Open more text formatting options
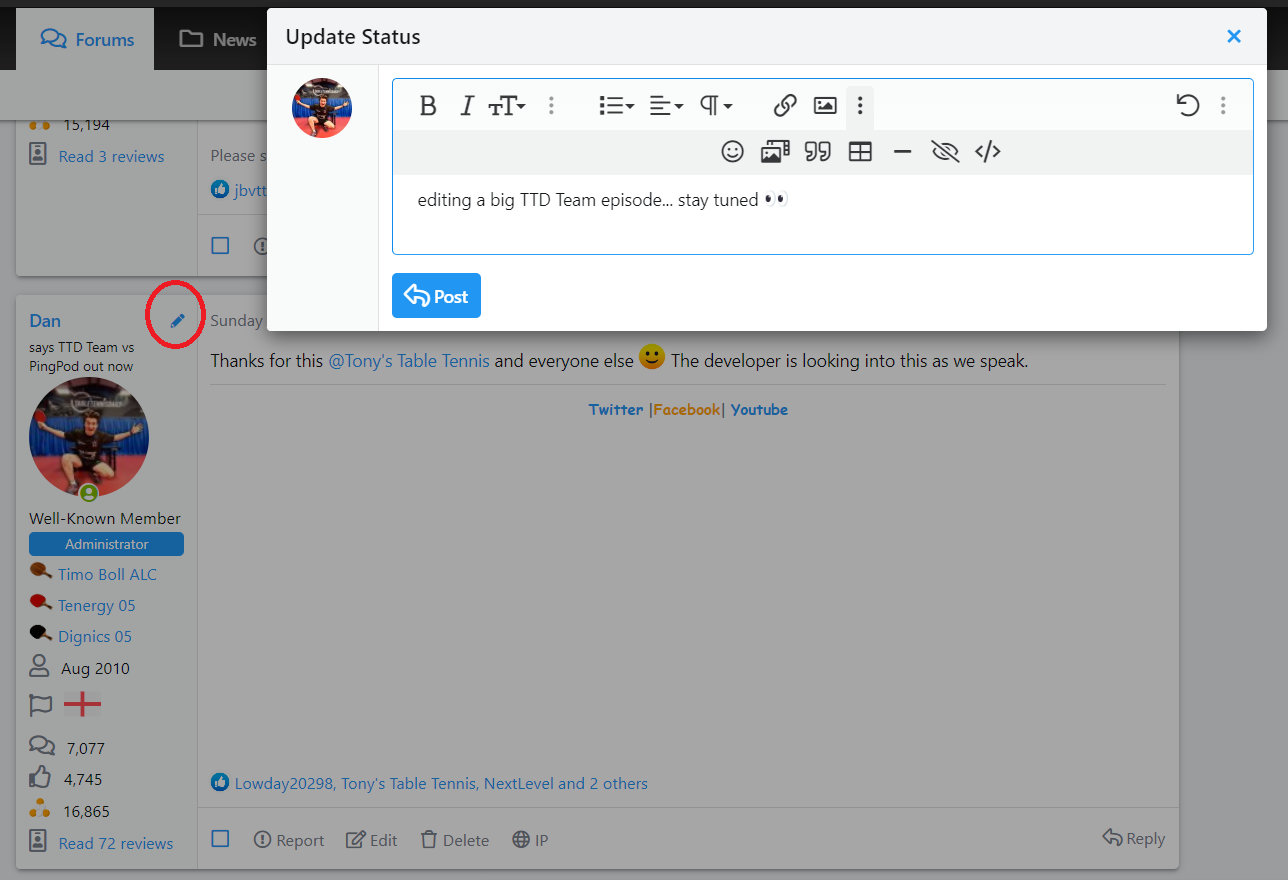The height and width of the screenshot is (880, 1288). pos(551,105)
